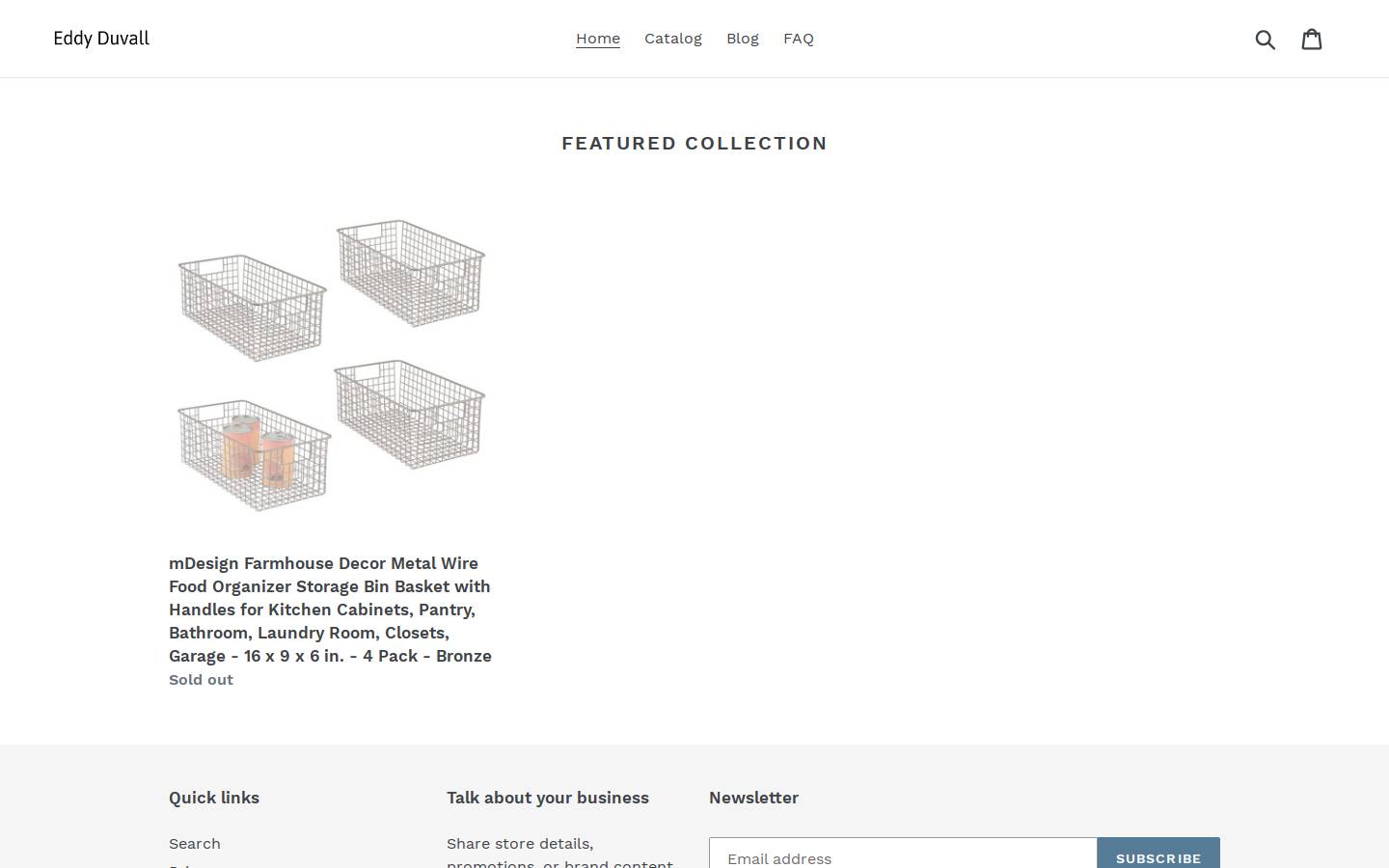Open the Catalog menu item
1389x868 pixels.
click(673, 39)
